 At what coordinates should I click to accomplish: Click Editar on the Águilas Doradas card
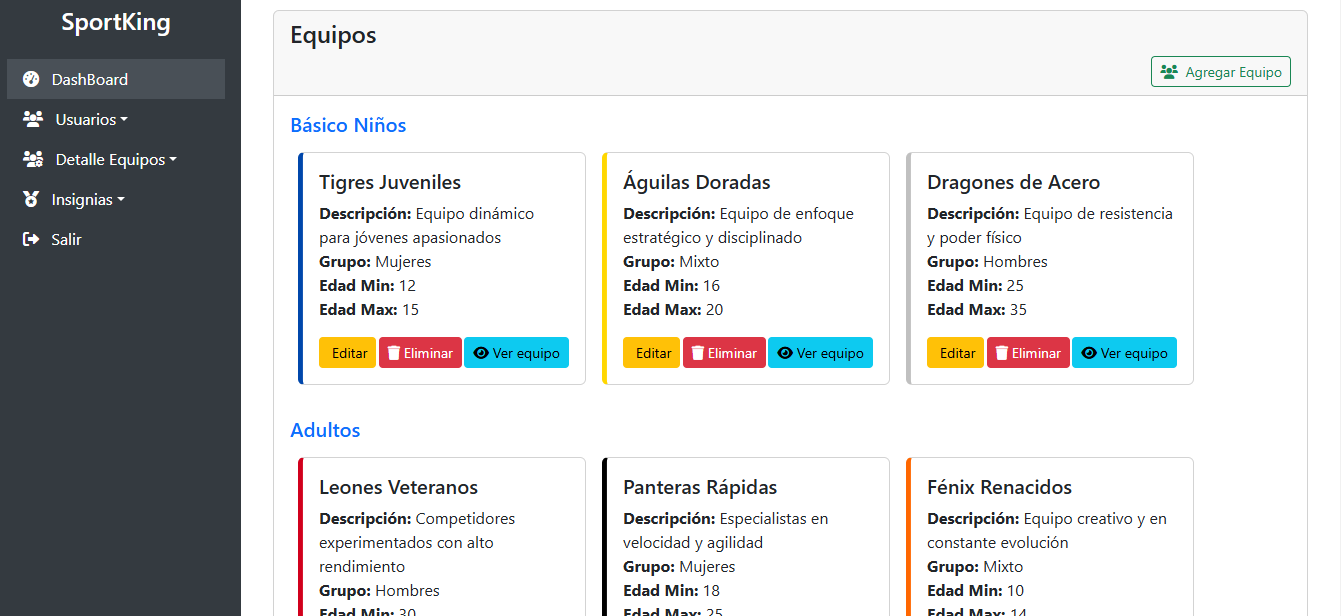click(651, 352)
